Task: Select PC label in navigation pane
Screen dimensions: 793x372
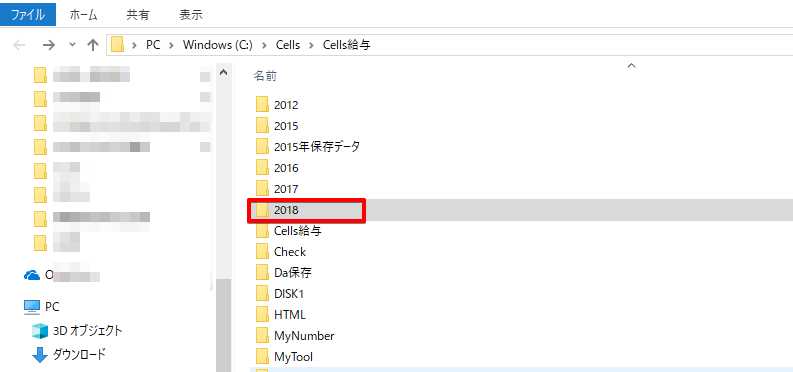Action: (52, 307)
